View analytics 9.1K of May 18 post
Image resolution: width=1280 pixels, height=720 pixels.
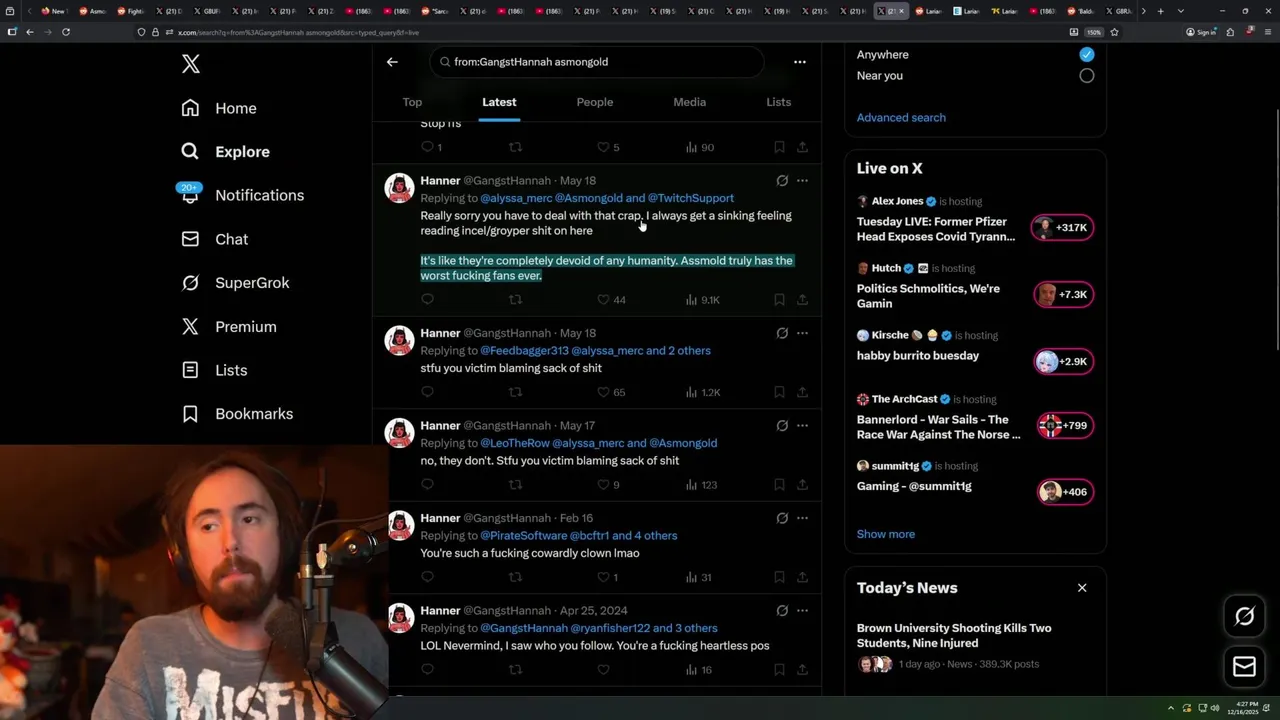click(x=703, y=300)
